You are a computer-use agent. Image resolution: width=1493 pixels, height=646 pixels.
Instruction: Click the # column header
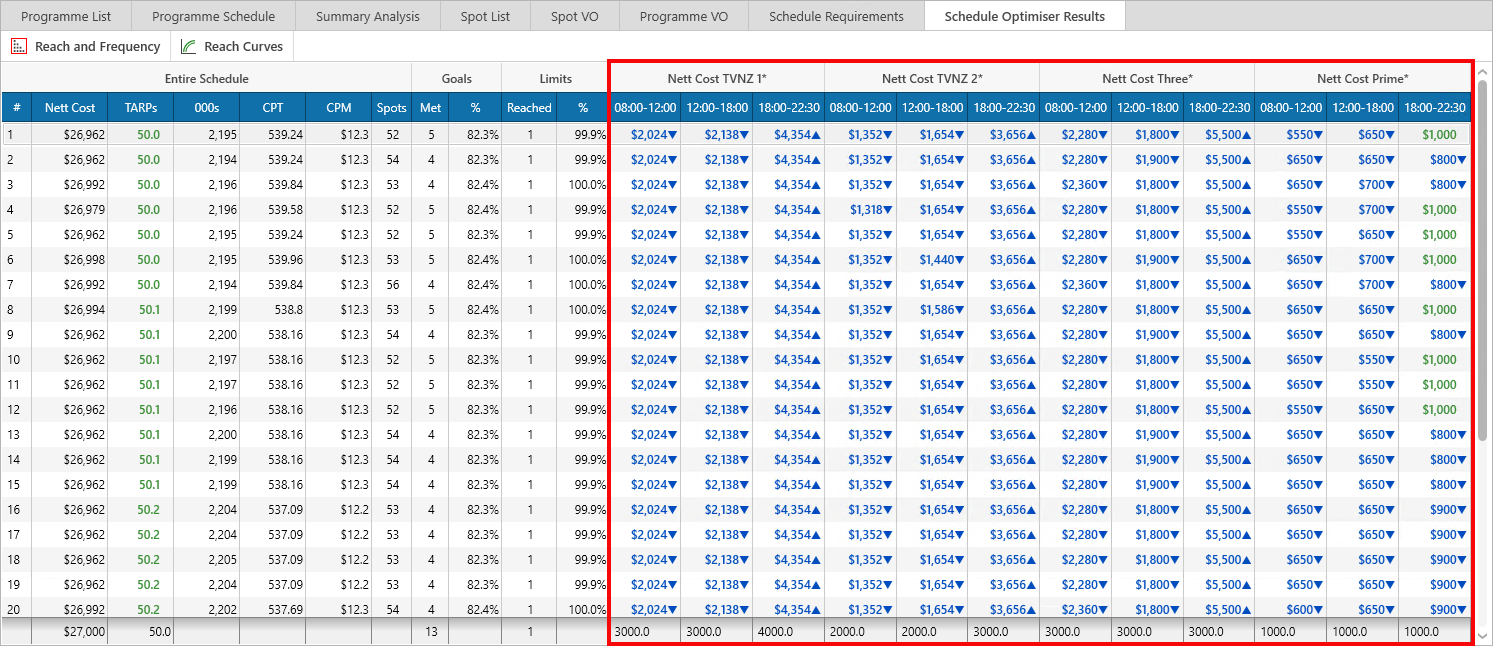[17, 108]
